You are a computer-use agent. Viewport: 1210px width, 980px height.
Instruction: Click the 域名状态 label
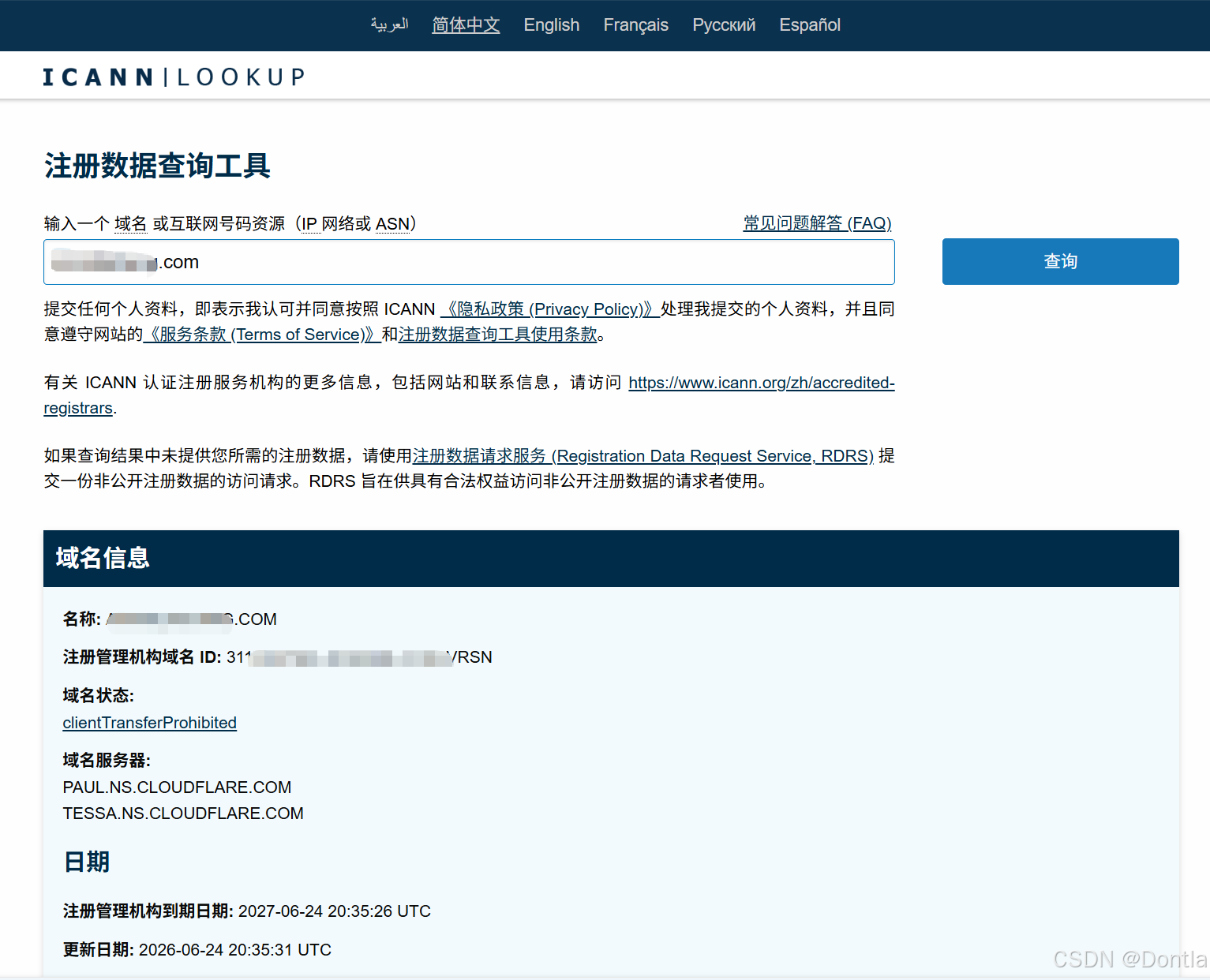coord(99,695)
